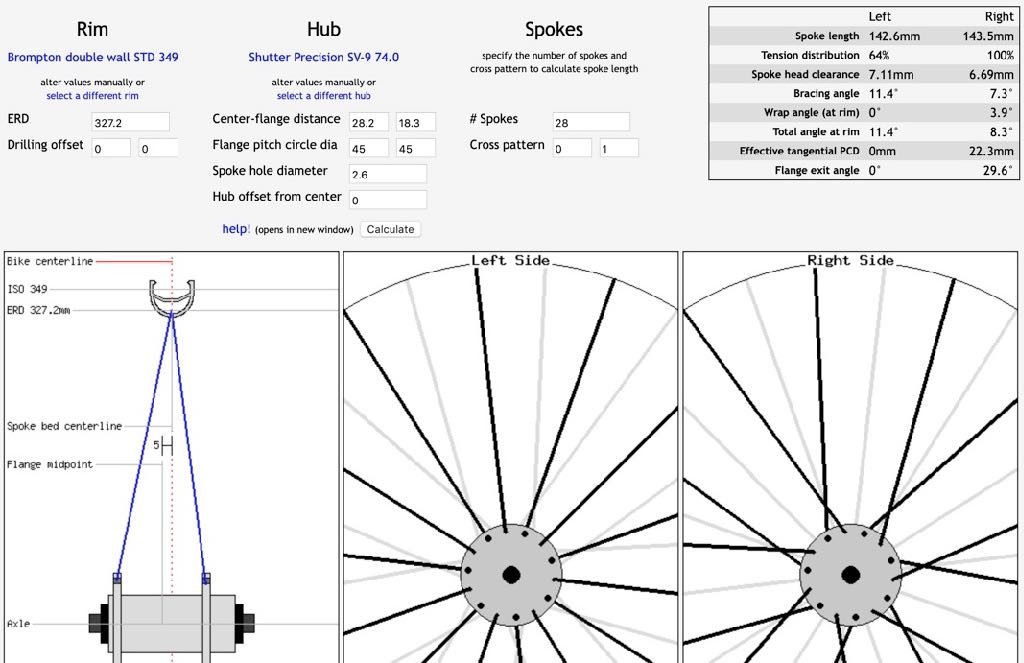1024x663 pixels.
Task: Click 'select a different rim' link
Action: (x=92, y=96)
